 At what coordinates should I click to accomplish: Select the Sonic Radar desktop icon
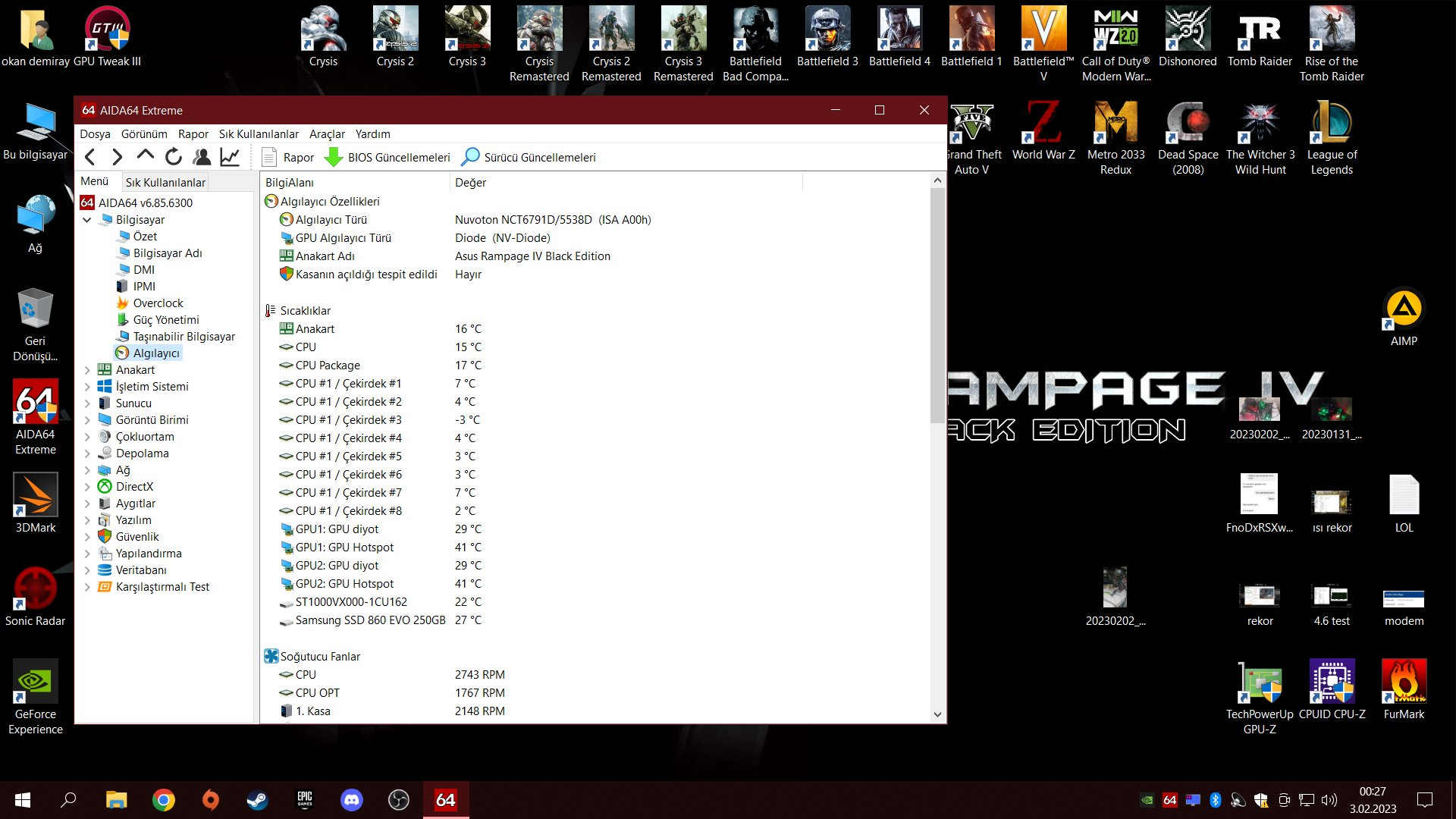click(x=35, y=598)
